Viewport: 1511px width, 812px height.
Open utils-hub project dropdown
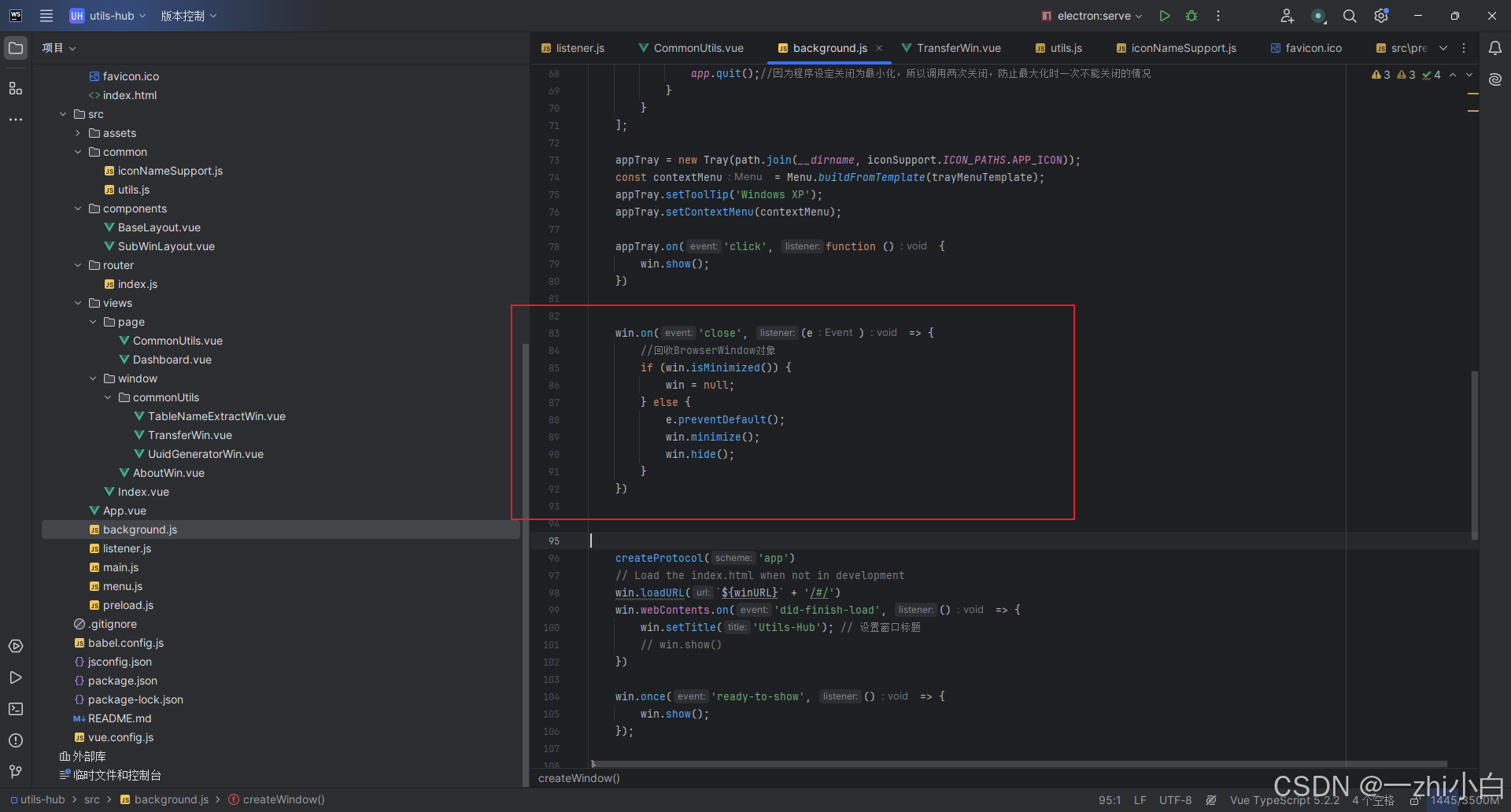click(x=108, y=16)
